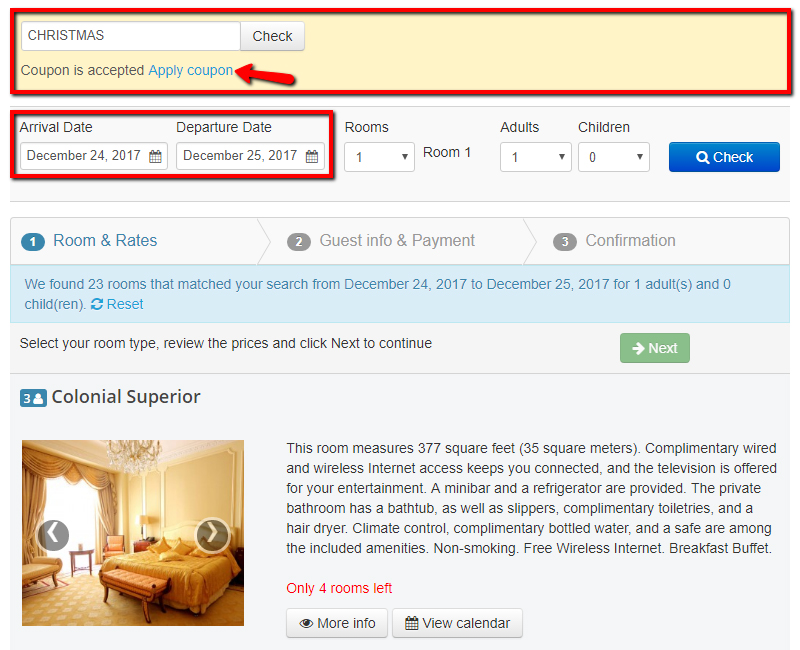This screenshot has height=650, width=800.
Task: Open the Rooms dropdown
Action: (x=379, y=157)
